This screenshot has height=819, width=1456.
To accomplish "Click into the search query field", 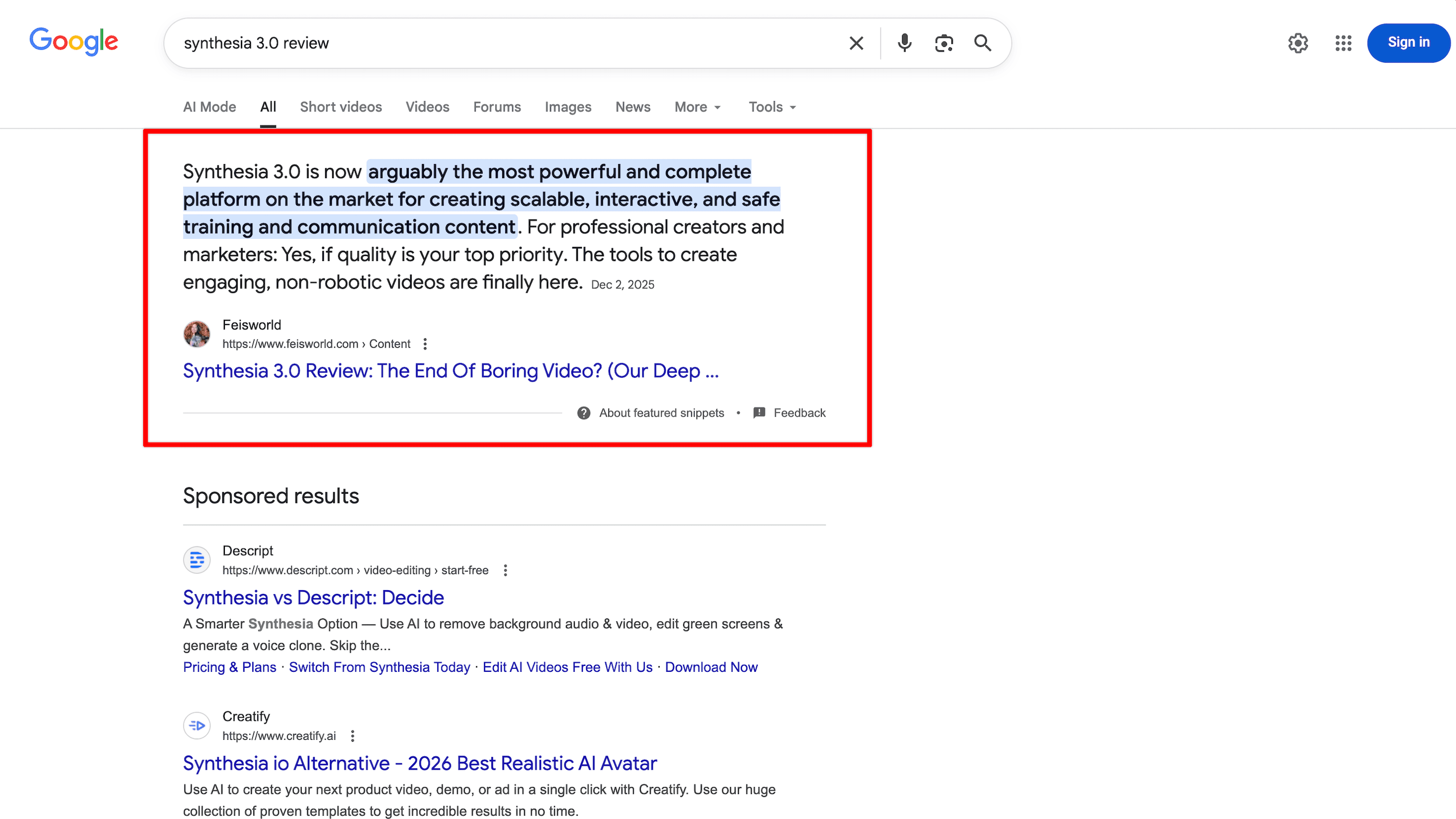I will 509,43.
